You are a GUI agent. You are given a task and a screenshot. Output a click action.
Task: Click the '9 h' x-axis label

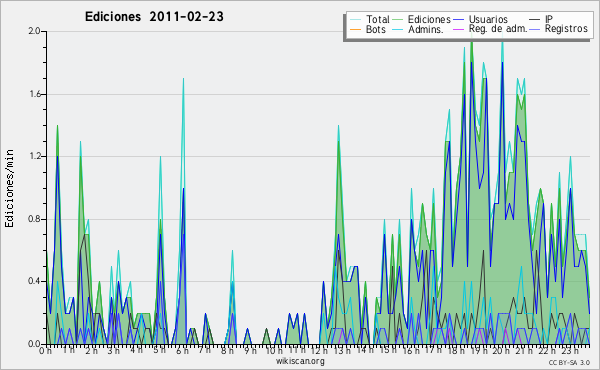click(x=251, y=351)
